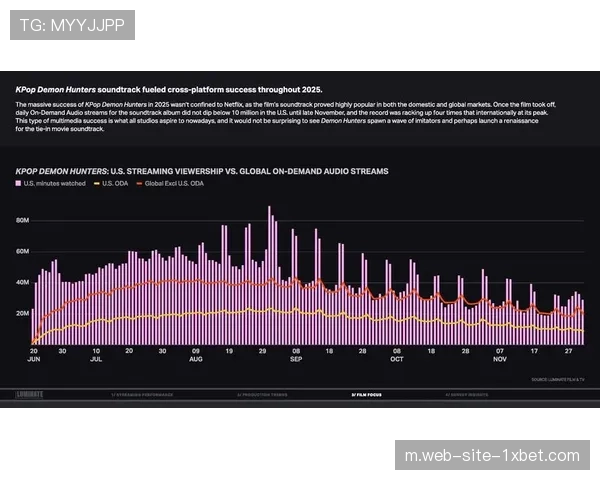Viewport: 600px width, 480px height.
Task: Click the 80M y-axis label
Action: tap(21, 219)
